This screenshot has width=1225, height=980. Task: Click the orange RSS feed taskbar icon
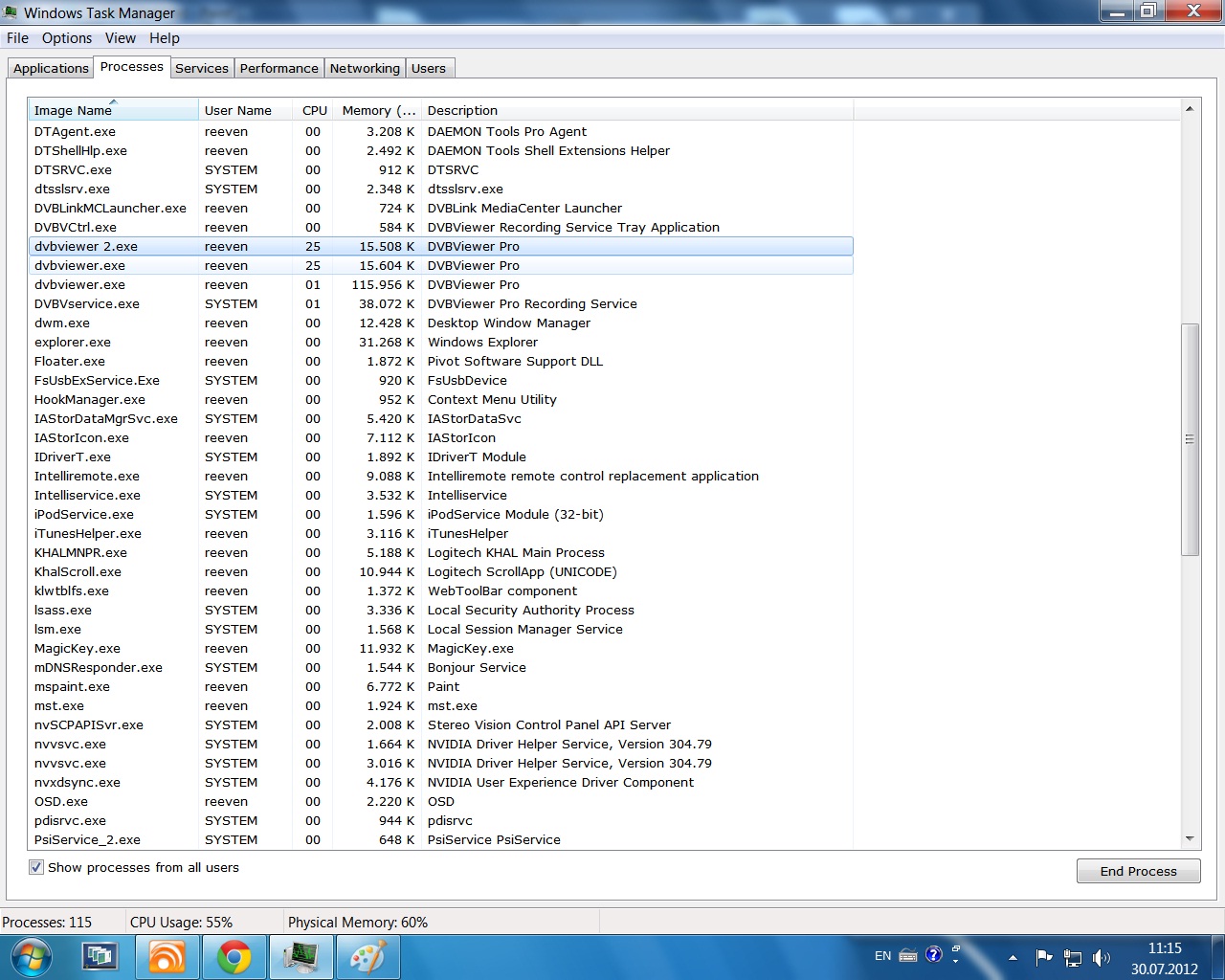coord(167,957)
